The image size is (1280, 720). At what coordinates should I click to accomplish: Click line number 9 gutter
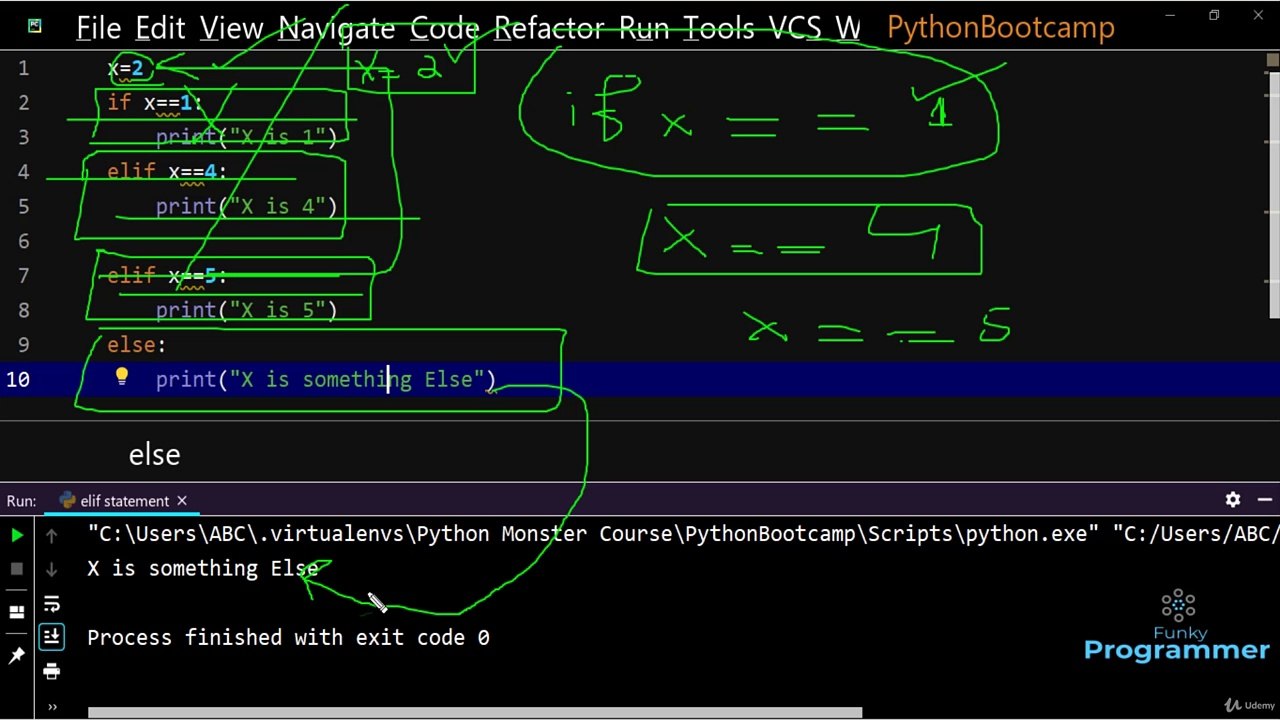coord(23,345)
